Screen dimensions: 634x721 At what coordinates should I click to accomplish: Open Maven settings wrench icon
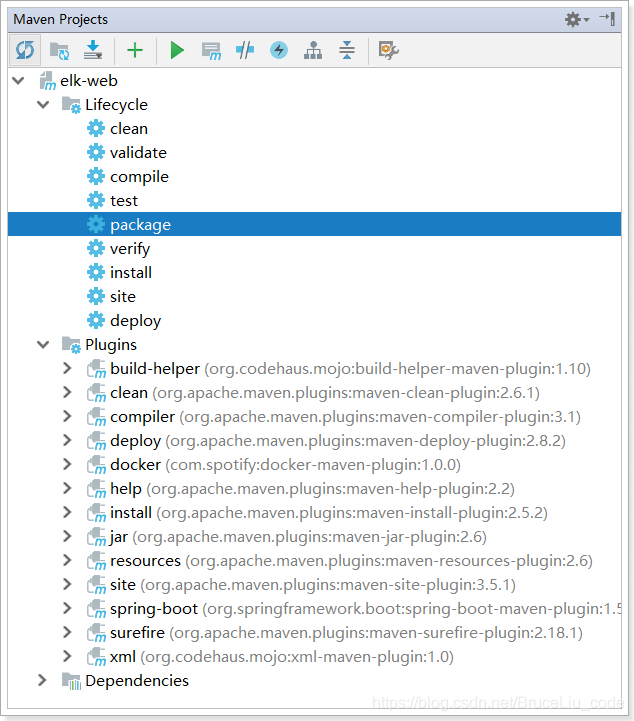coord(388,50)
